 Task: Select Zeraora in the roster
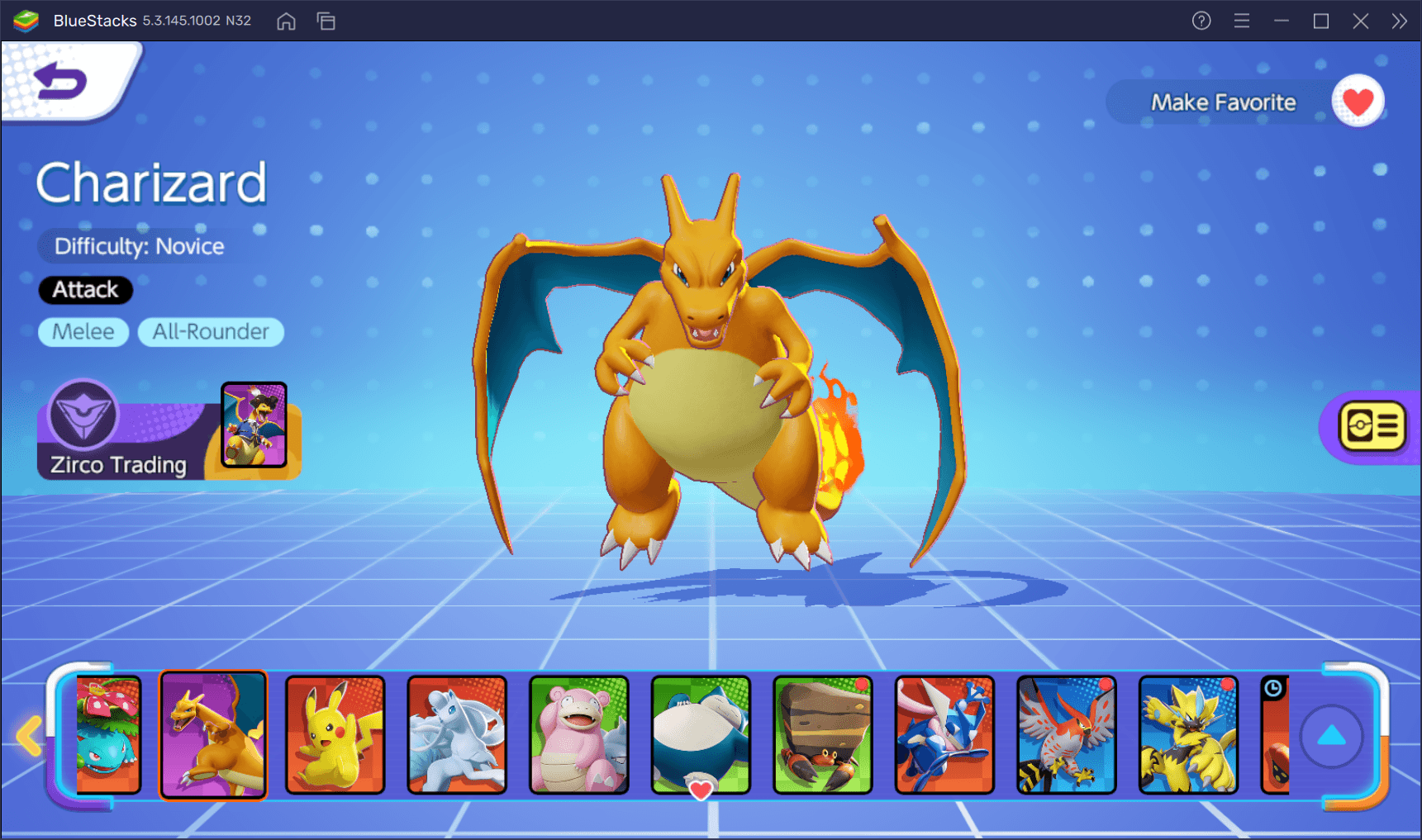point(1188,735)
